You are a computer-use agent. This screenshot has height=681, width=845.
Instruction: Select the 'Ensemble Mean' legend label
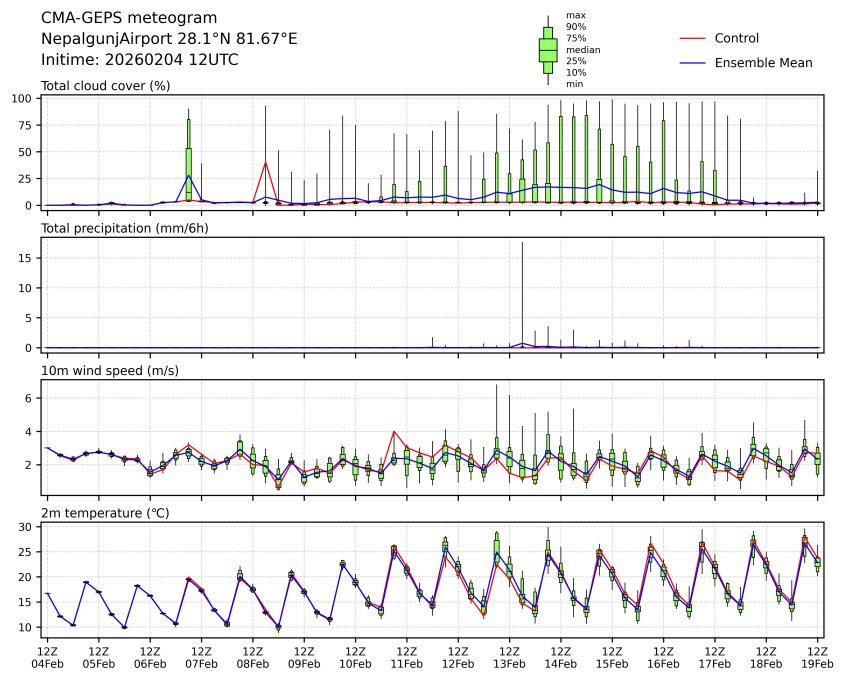pos(763,63)
